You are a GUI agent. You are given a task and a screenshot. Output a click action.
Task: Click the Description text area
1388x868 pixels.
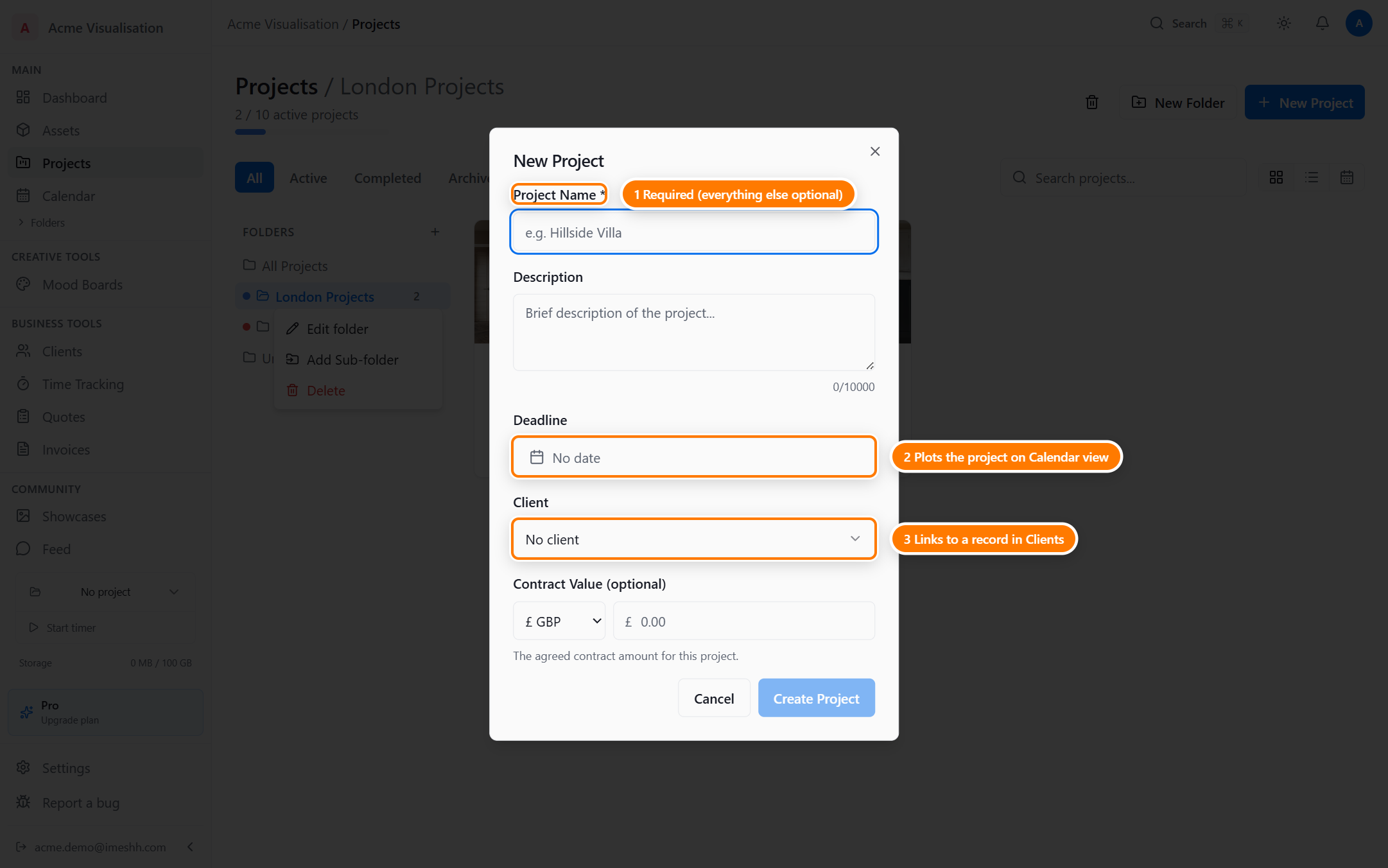(x=693, y=332)
